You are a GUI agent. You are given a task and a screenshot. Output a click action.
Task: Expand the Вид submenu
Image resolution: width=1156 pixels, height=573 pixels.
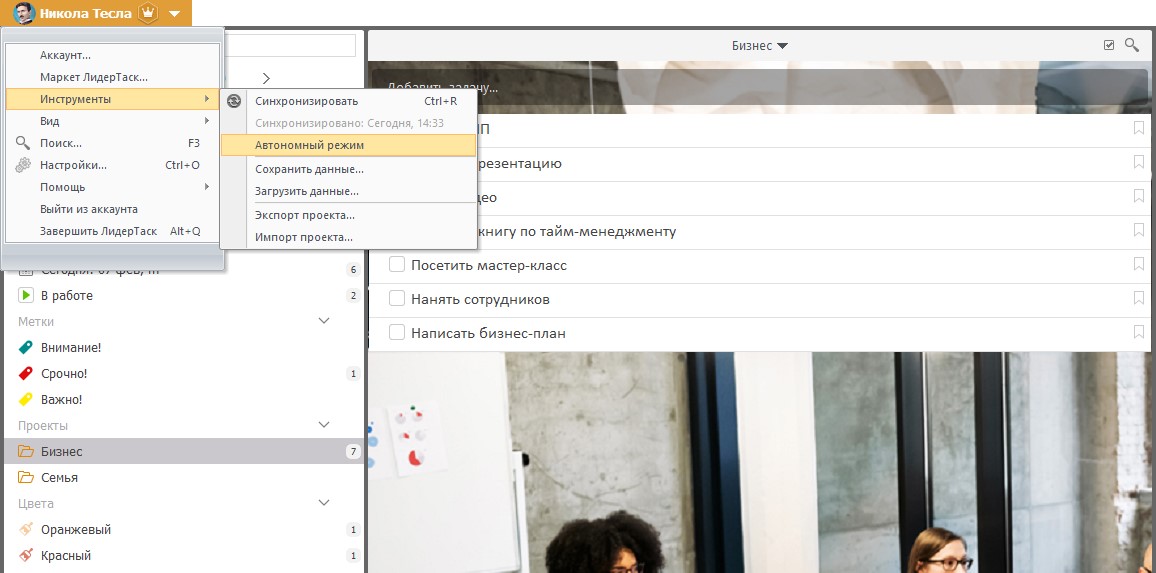113,121
